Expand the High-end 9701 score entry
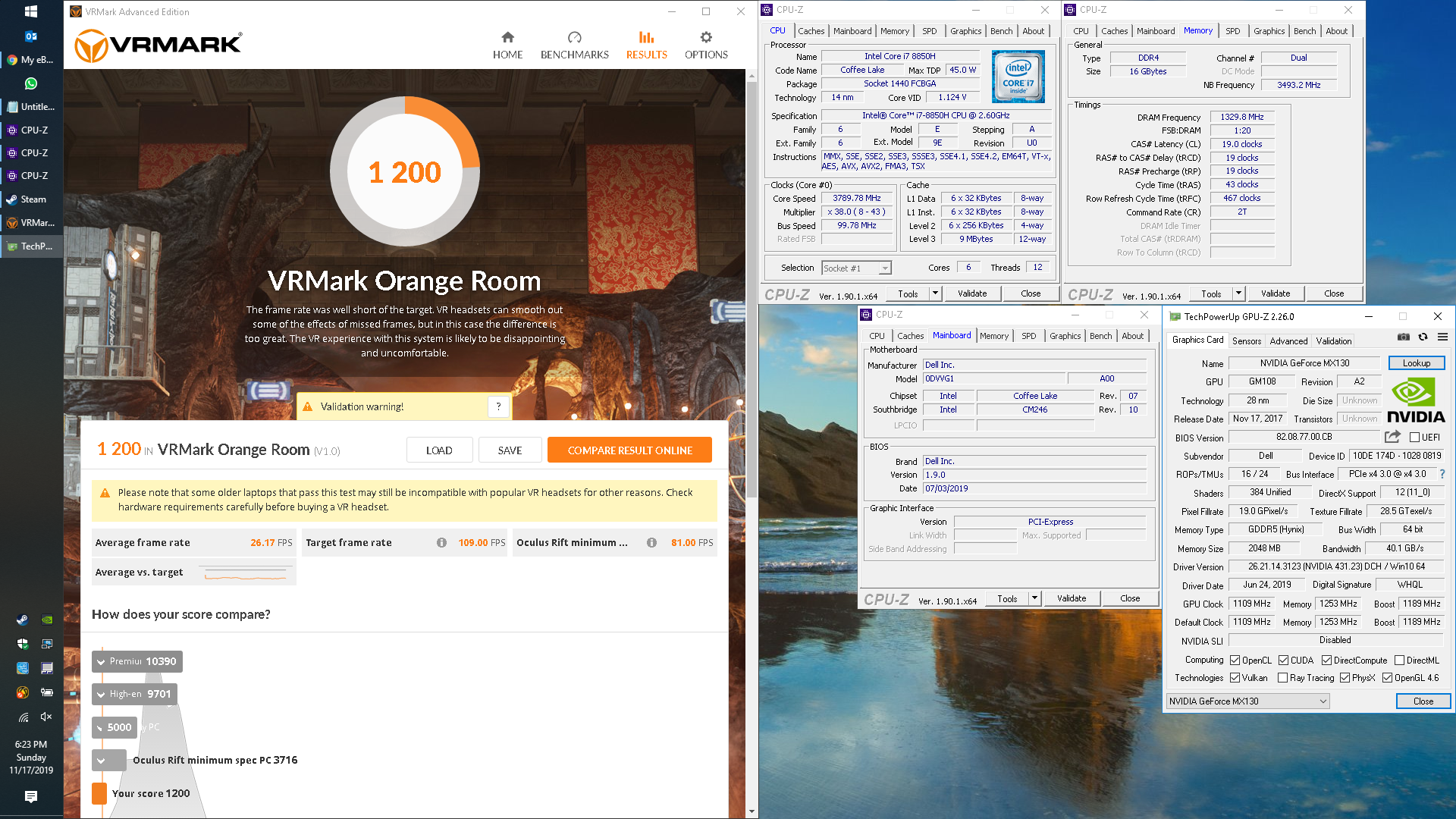The height and width of the screenshot is (819, 1456). 134,694
